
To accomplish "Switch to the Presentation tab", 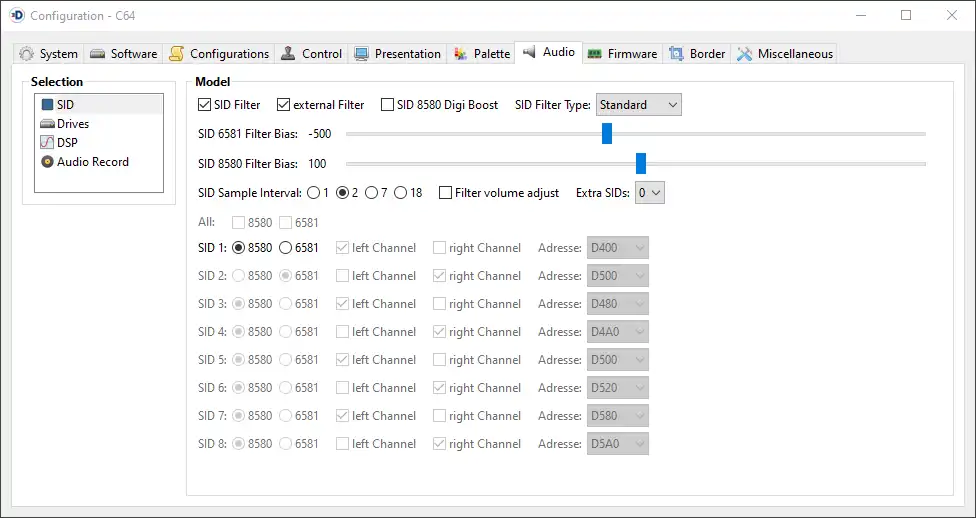I will 397,54.
